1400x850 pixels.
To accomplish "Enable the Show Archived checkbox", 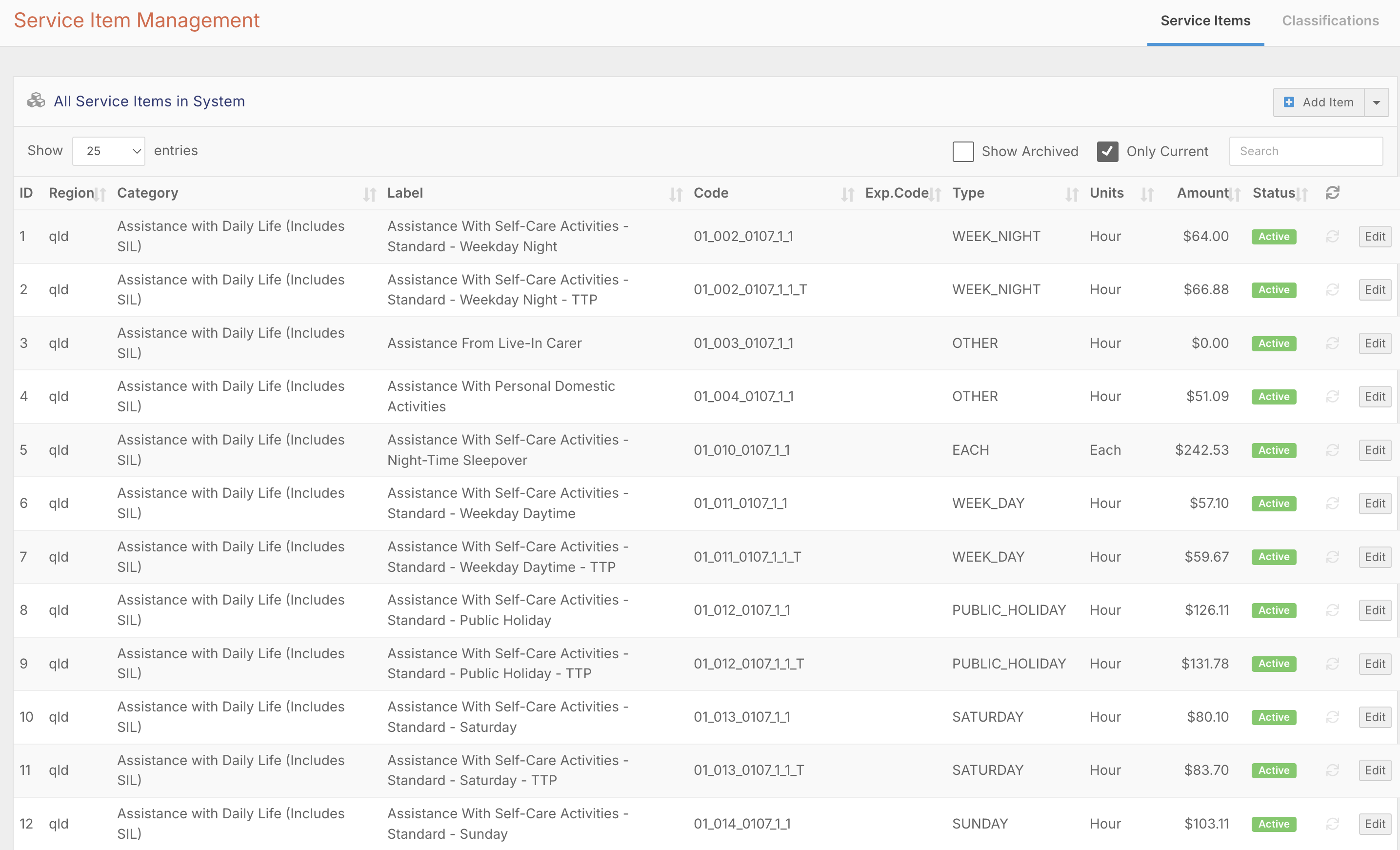I will coord(963,152).
